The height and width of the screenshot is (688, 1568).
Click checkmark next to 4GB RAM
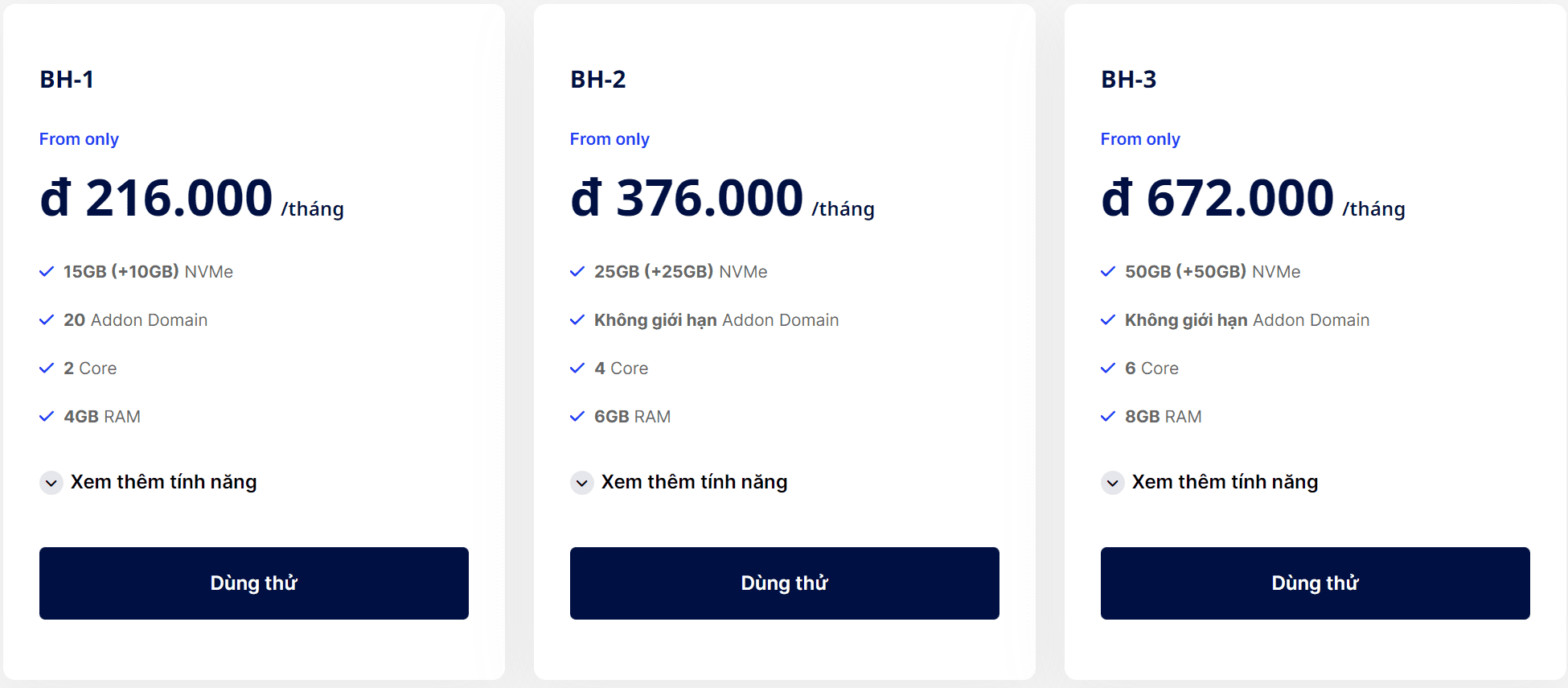coord(47,417)
